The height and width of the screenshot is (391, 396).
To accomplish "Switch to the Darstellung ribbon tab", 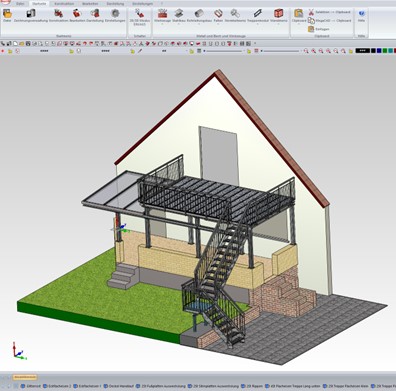I will (x=115, y=4).
